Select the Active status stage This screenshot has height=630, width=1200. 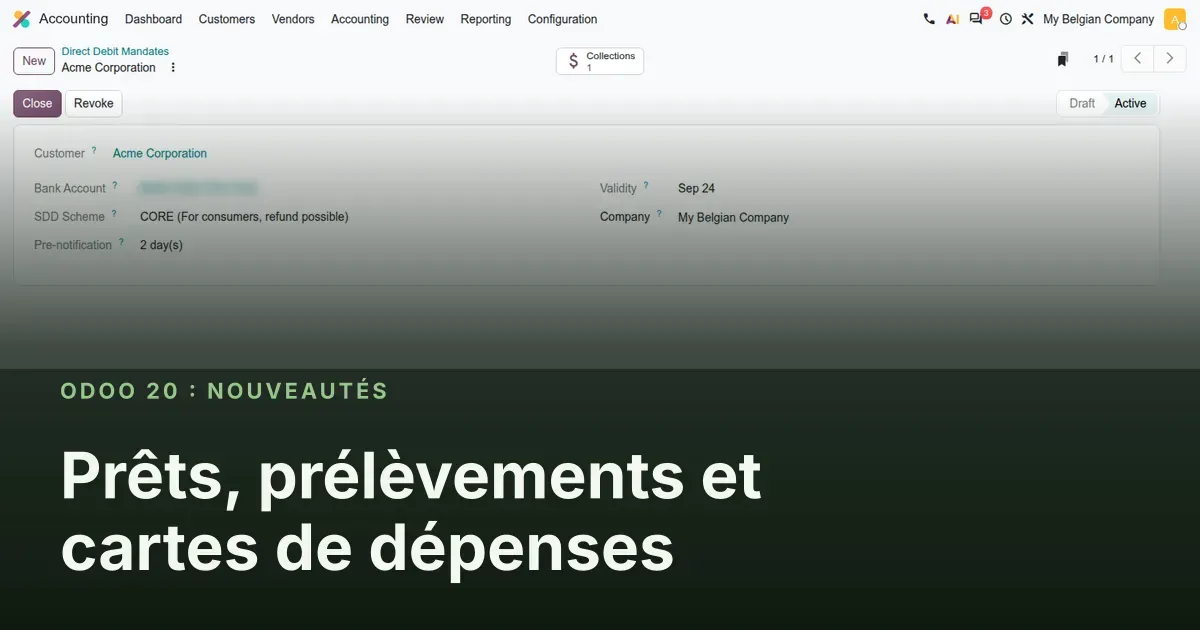(1130, 103)
